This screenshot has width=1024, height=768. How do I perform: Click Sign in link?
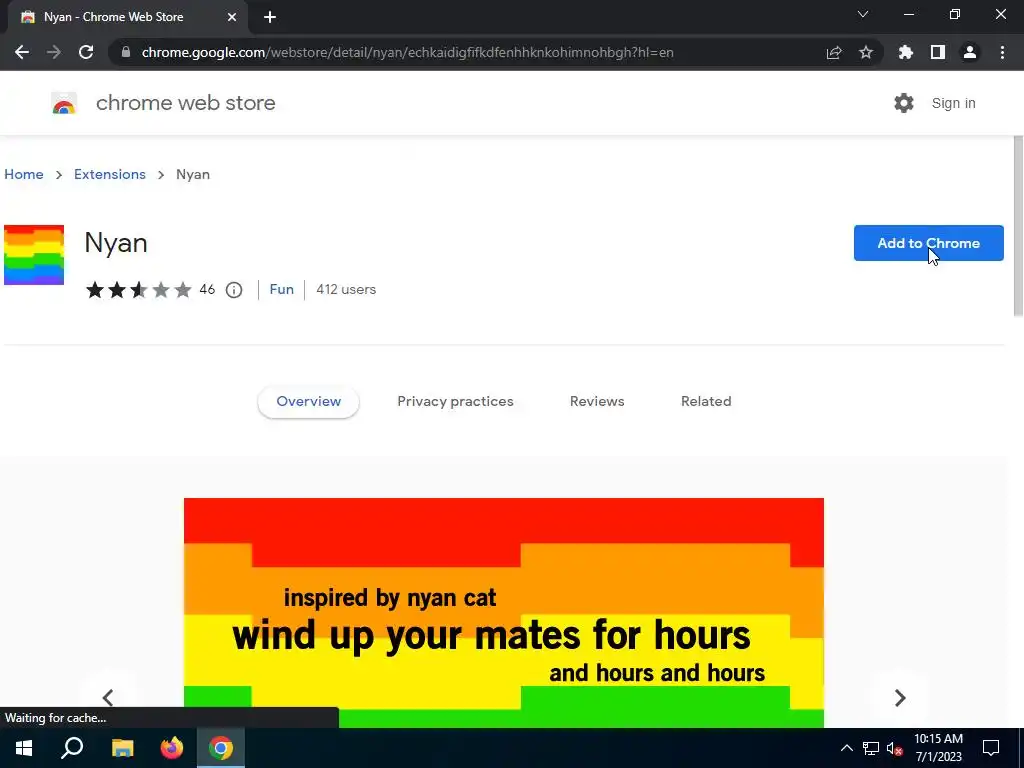point(953,103)
